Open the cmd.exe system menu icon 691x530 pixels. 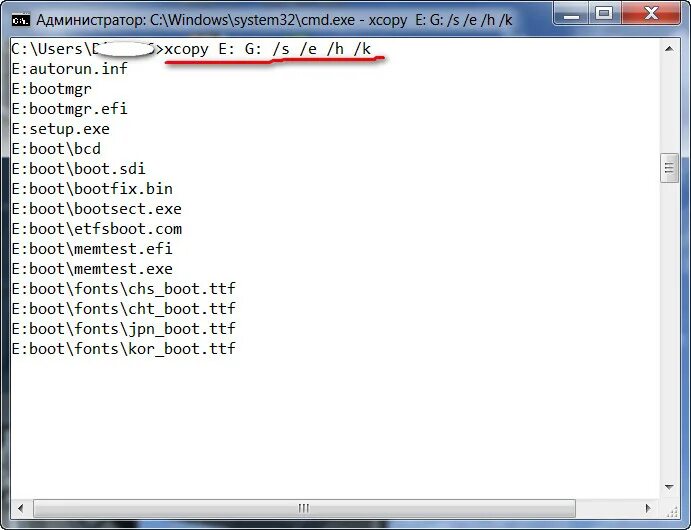coord(20,20)
